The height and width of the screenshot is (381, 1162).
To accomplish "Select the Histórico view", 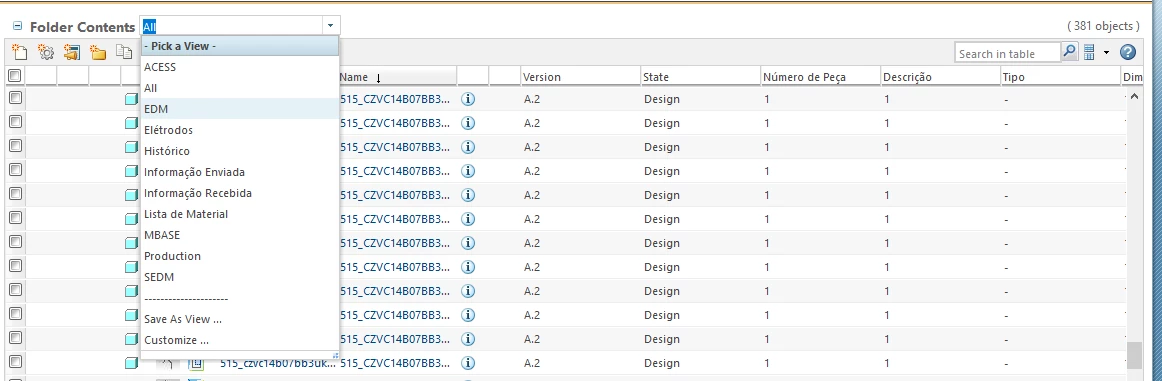I will (x=240, y=150).
